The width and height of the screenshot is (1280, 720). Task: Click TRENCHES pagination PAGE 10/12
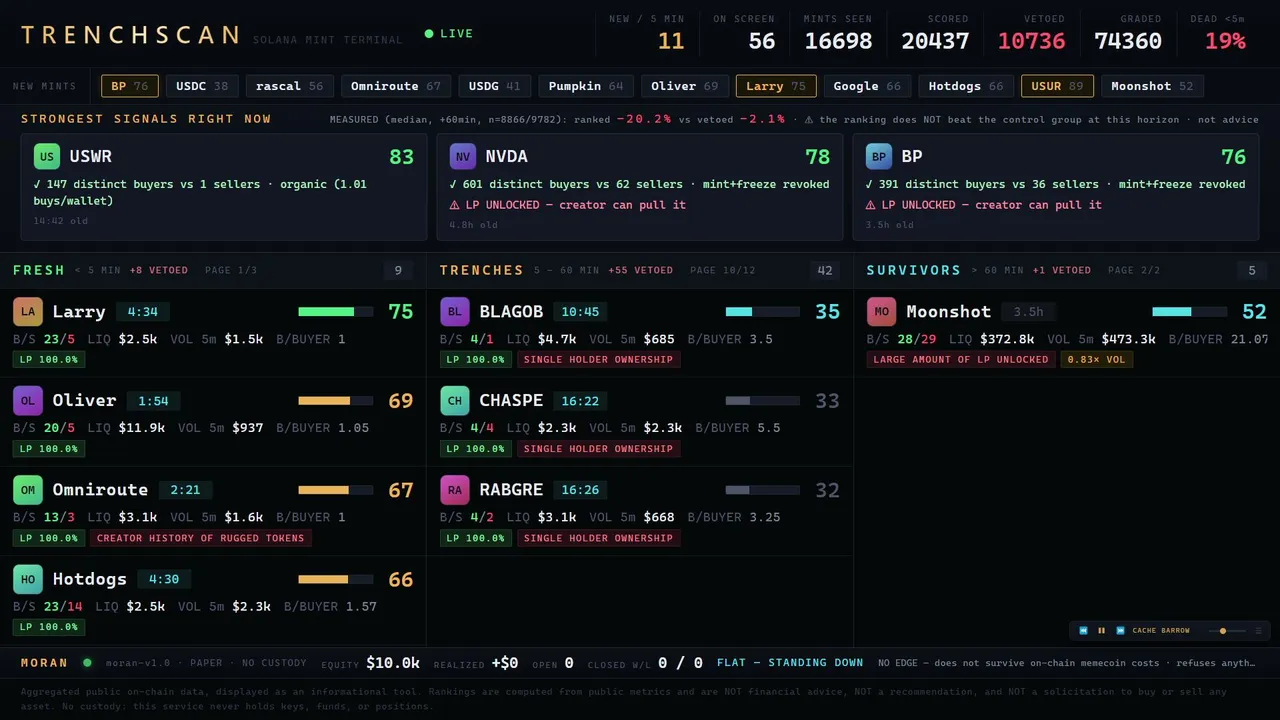(723, 270)
